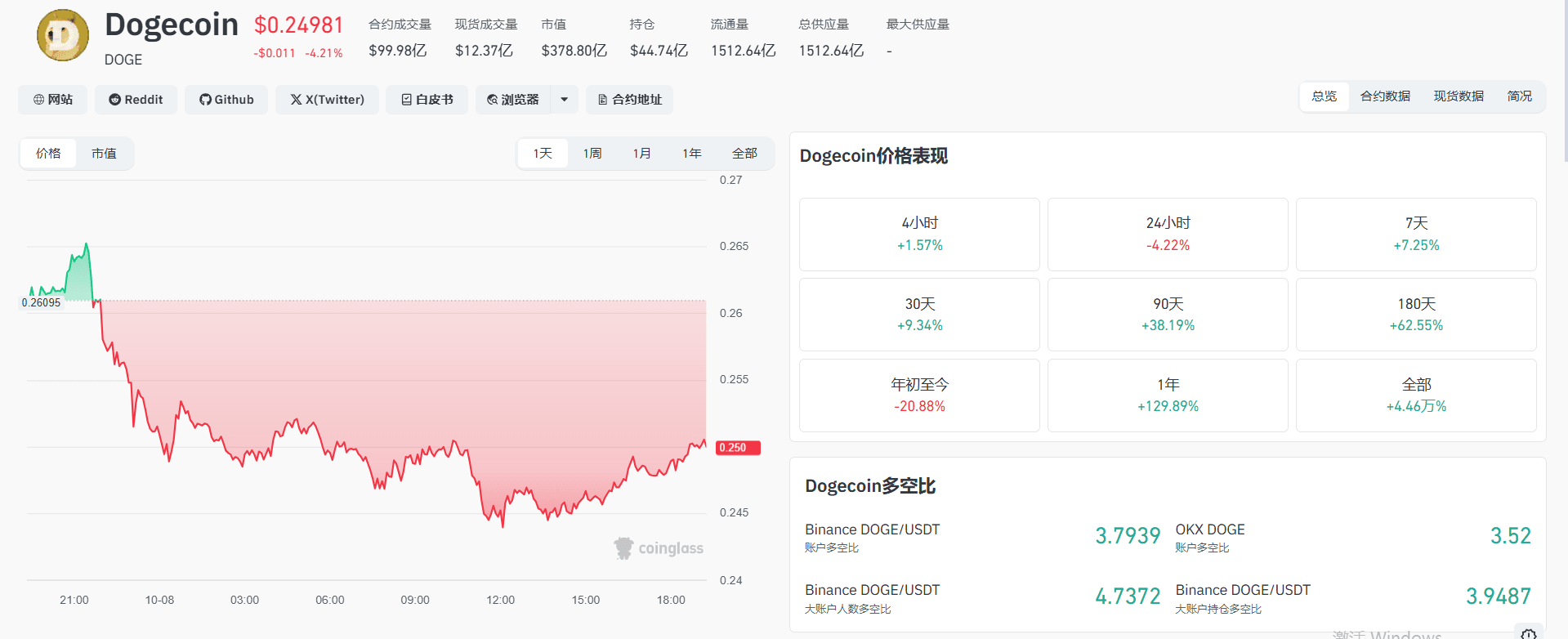Click the 现货成交量 $12.37亿 value

(485, 51)
